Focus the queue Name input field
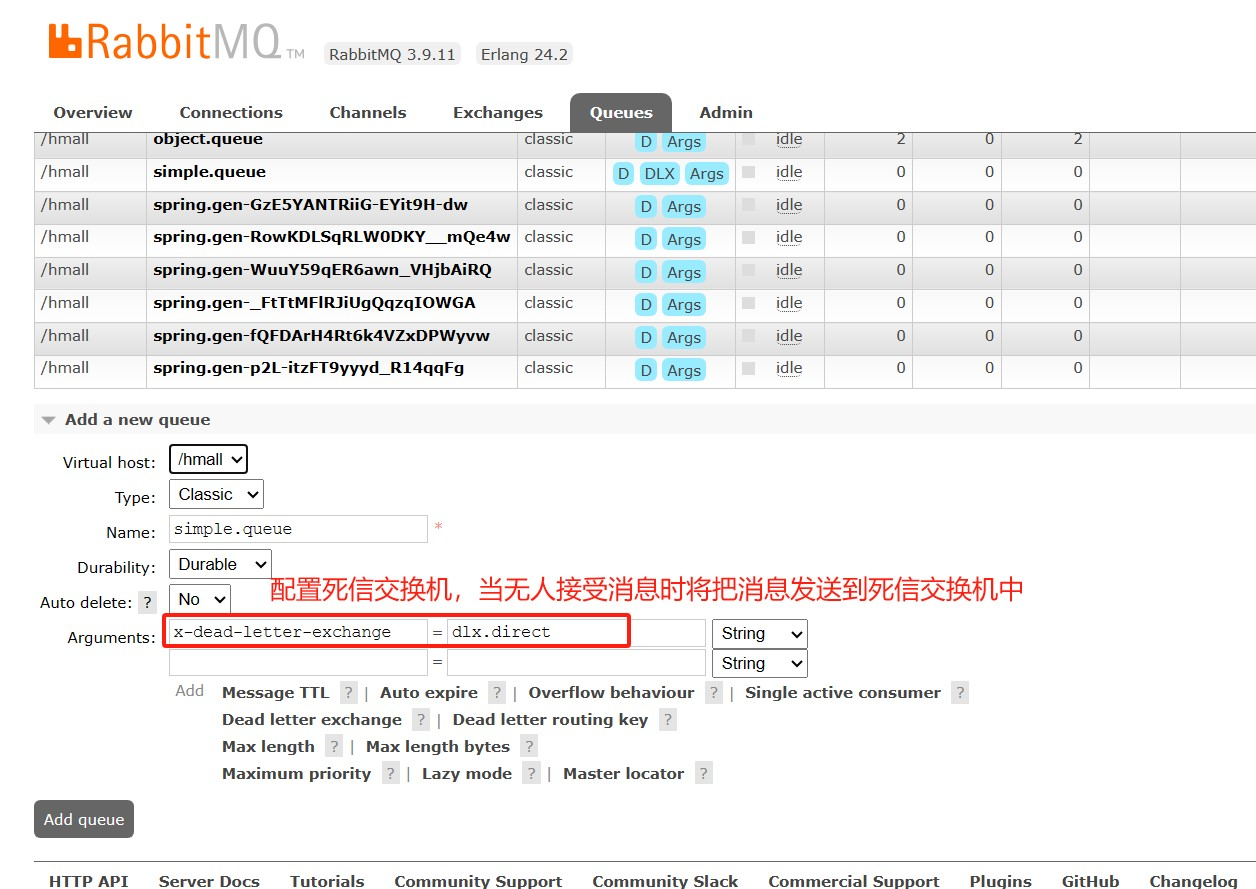The height and width of the screenshot is (889, 1256). point(298,529)
